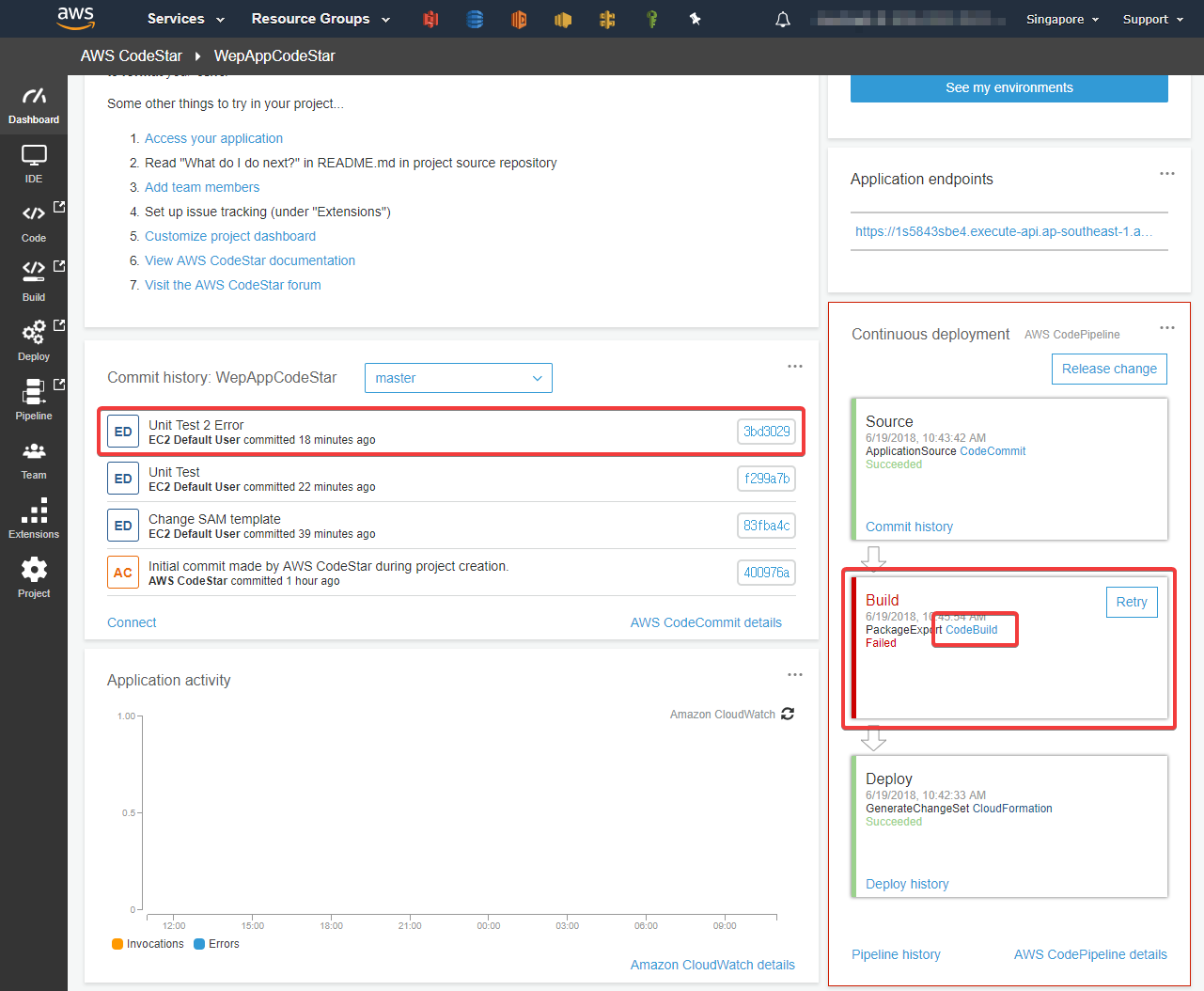Click the Errors legend entry
This screenshot has width=1204, height=991.
(x=216, y=944)
